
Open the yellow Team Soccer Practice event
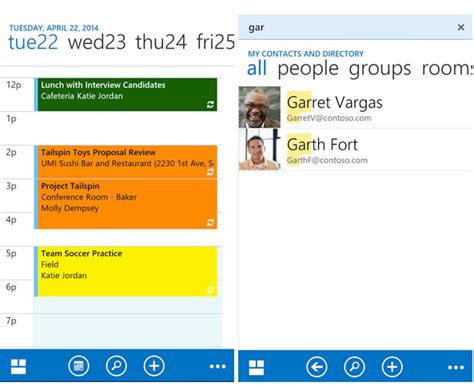point(126,271)
